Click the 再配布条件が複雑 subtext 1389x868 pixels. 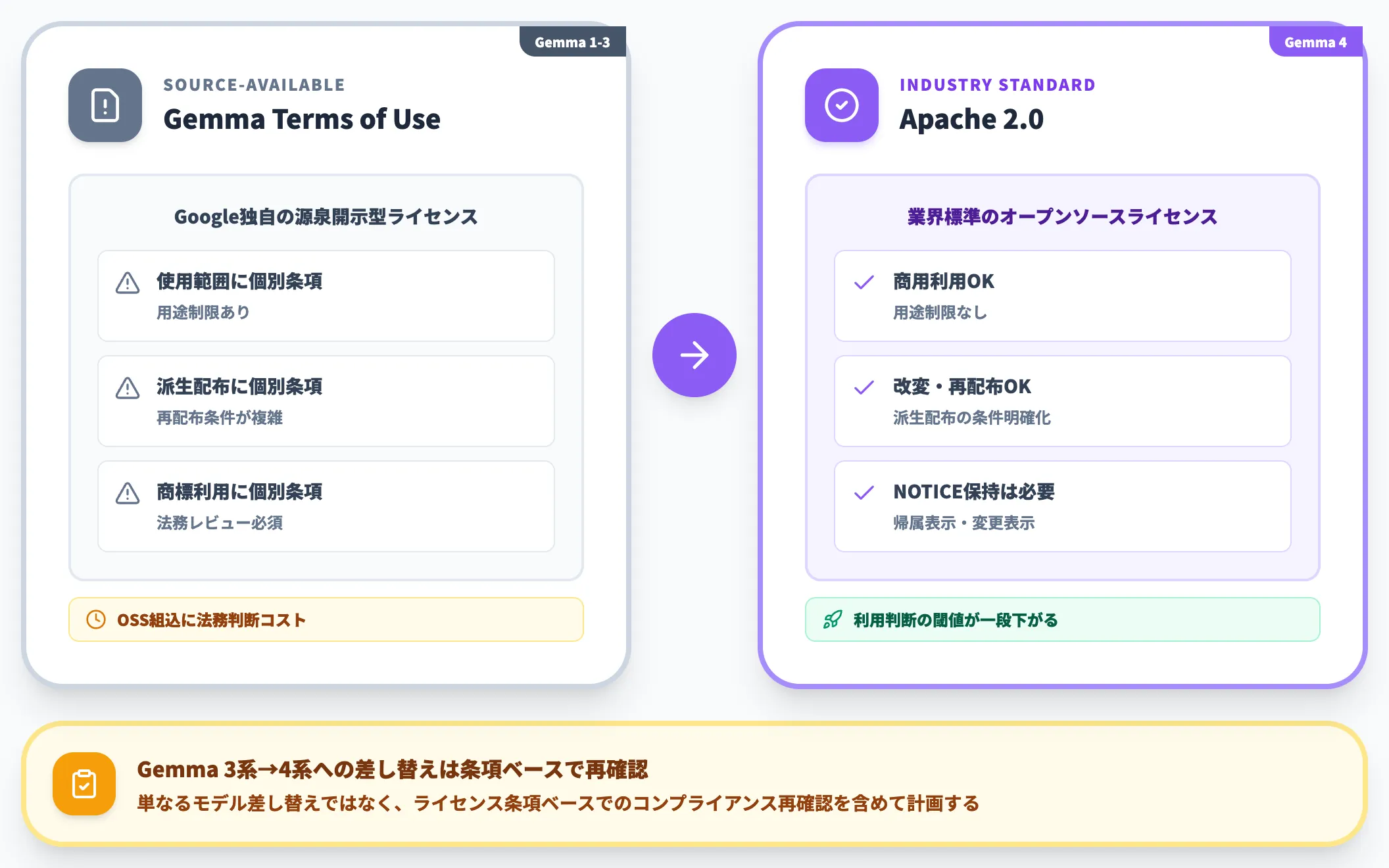(220, 418)
